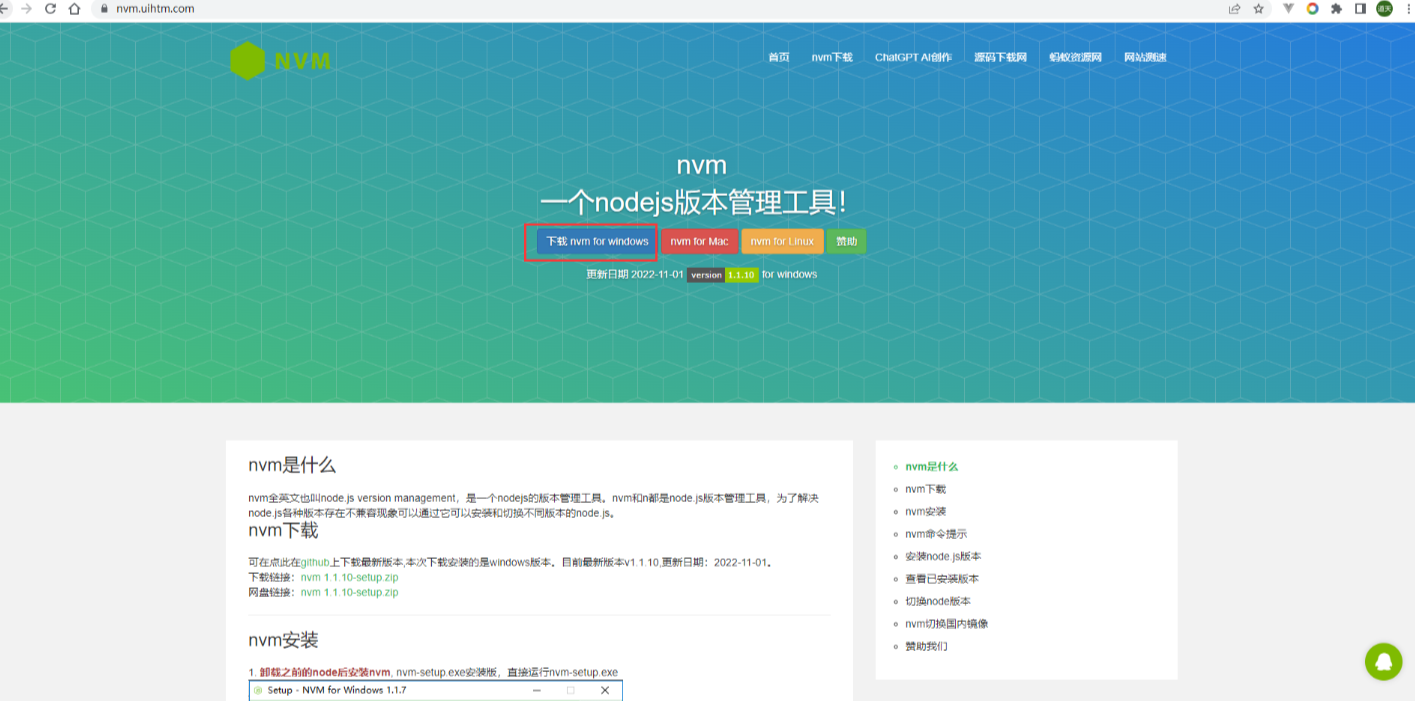Image resolution: width=1415 pixels, height=701 pixels.
Task: Go to the browser home page icon
Action: (x=74, y=8)
